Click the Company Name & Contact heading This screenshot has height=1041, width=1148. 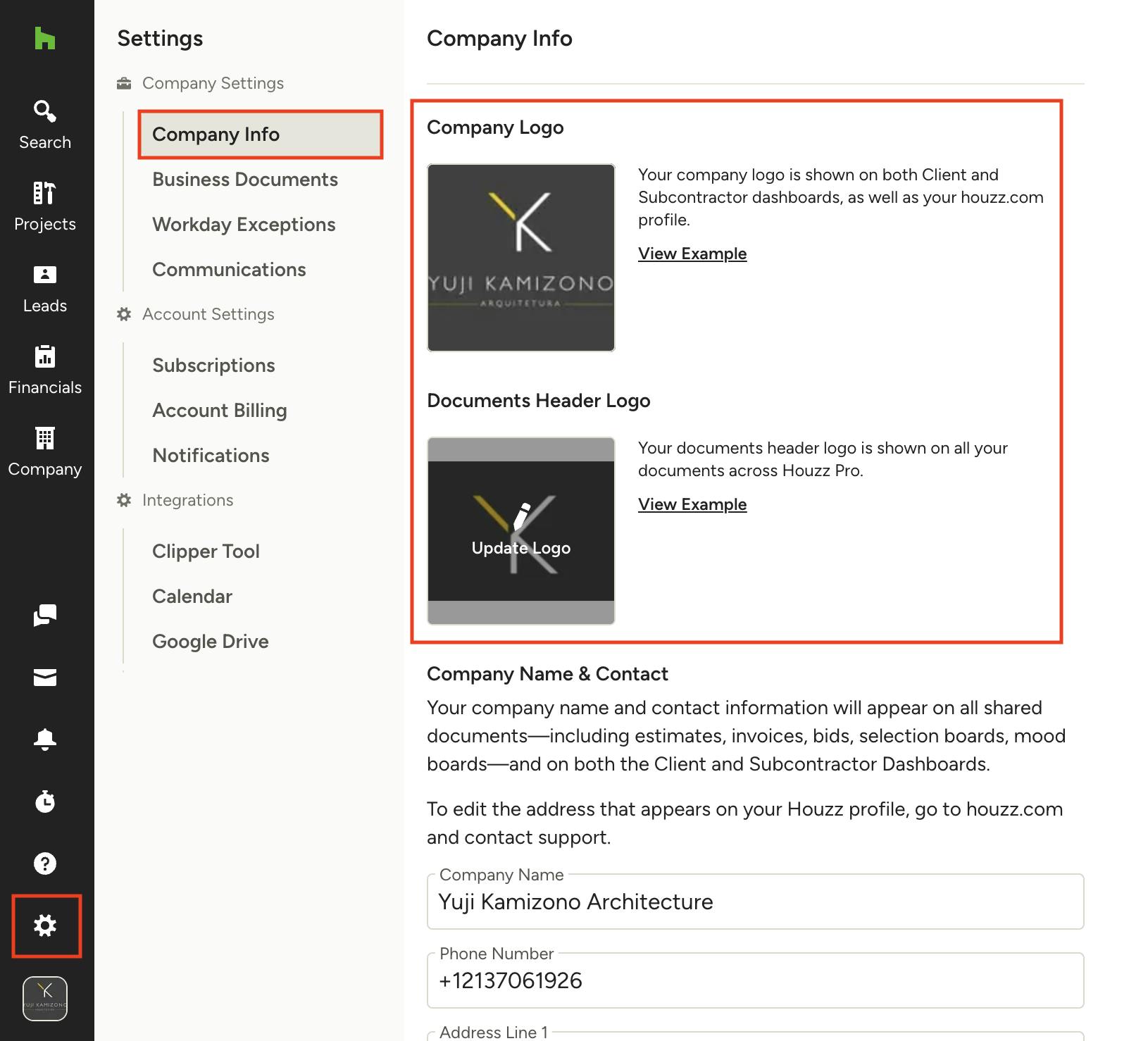[547, 674]
